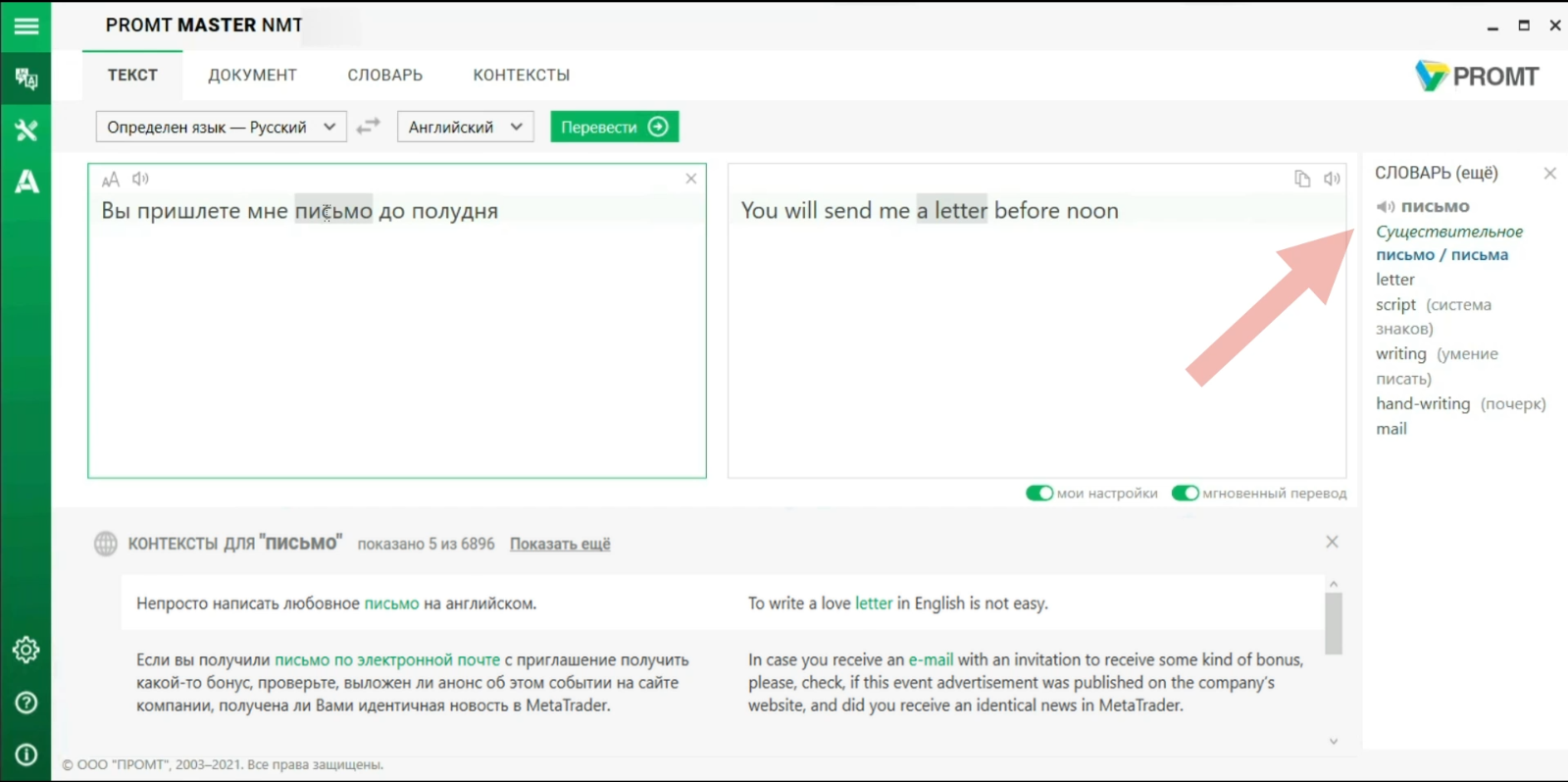The image size is (1568, 782).
Task: Select "hand-writing" dictionary entry
Action: tap(1423, 404)
